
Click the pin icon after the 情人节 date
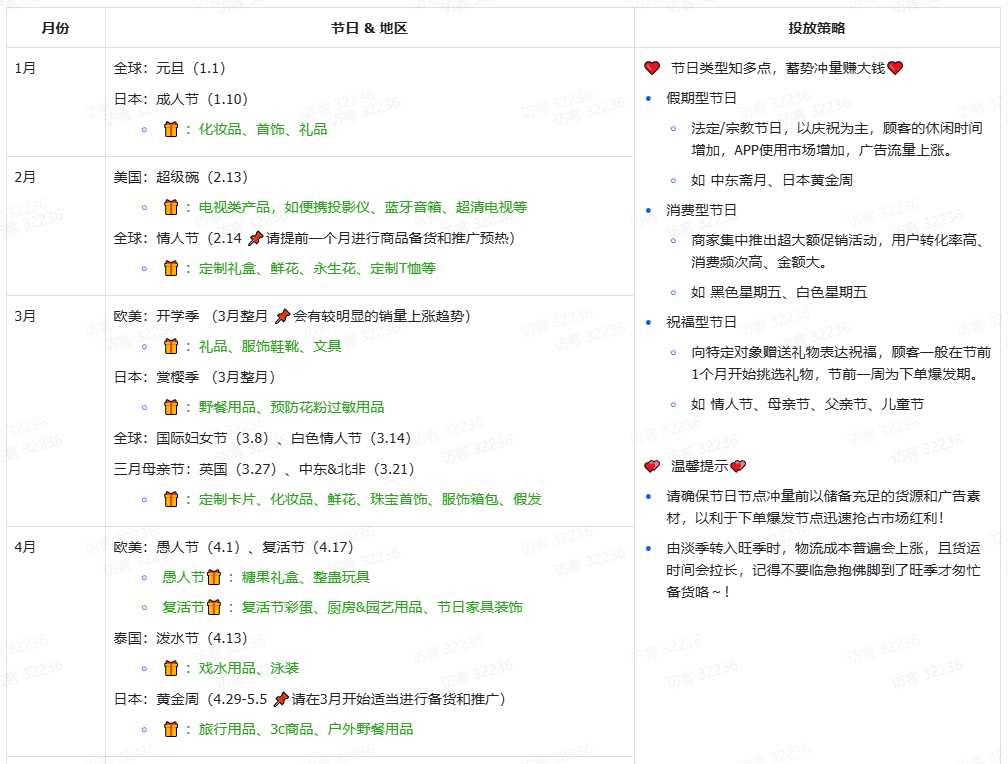(257, 237)
